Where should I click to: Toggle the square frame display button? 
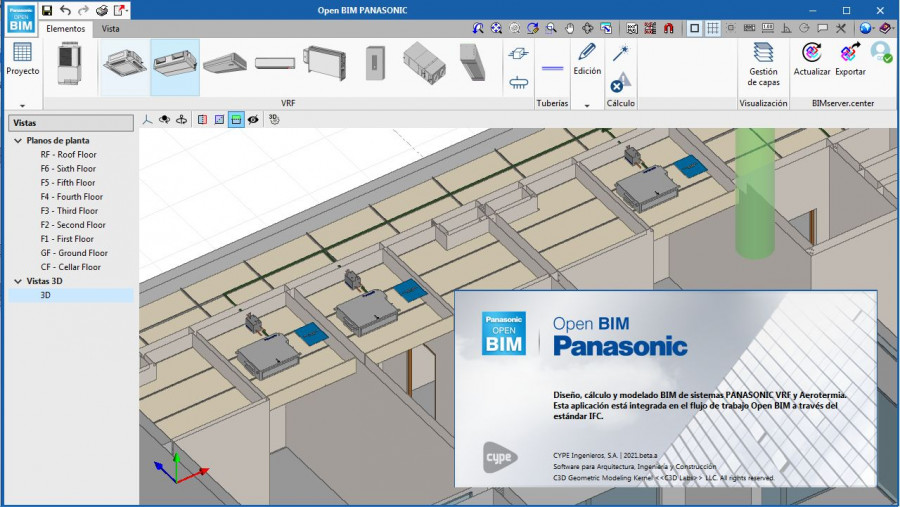[x=695, y=28]
